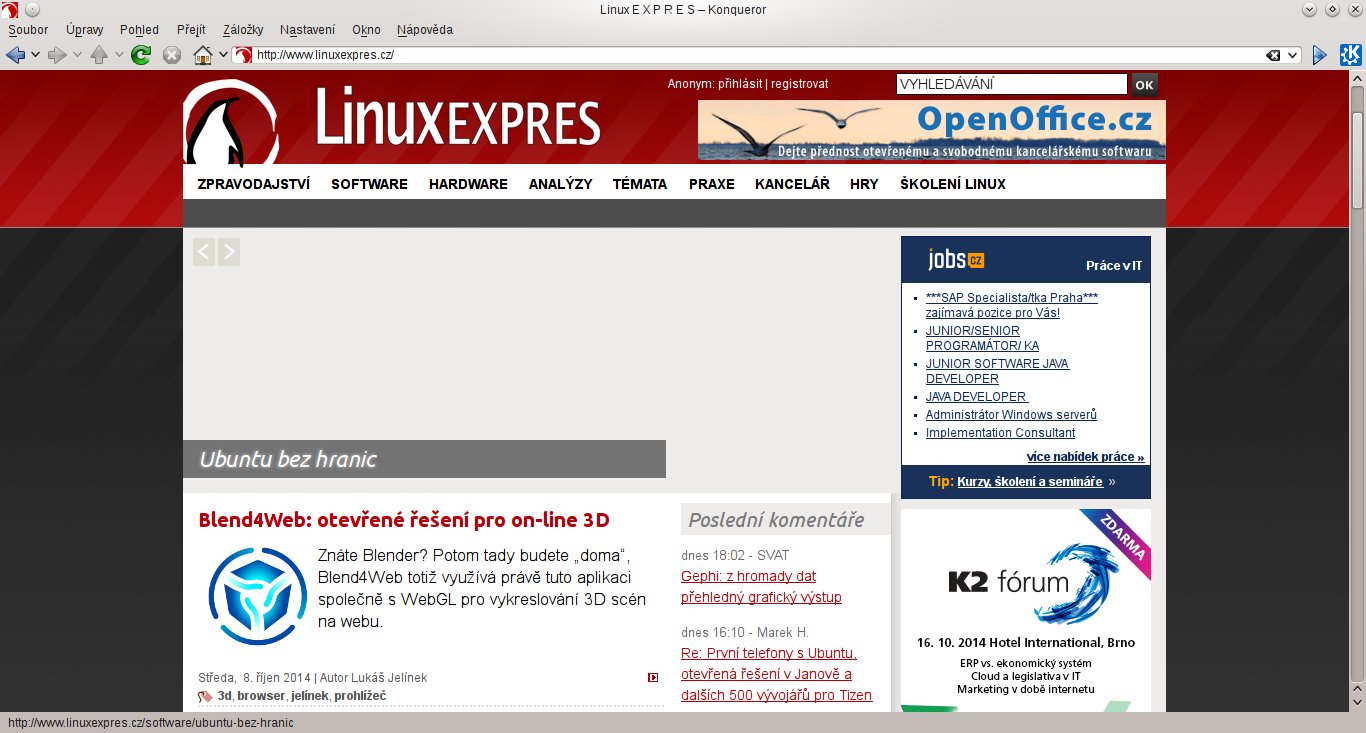Click the Stop loading icon
The width and height of the screenshot is (1366, 733).
pyautogui.click(x=172, y=55)
